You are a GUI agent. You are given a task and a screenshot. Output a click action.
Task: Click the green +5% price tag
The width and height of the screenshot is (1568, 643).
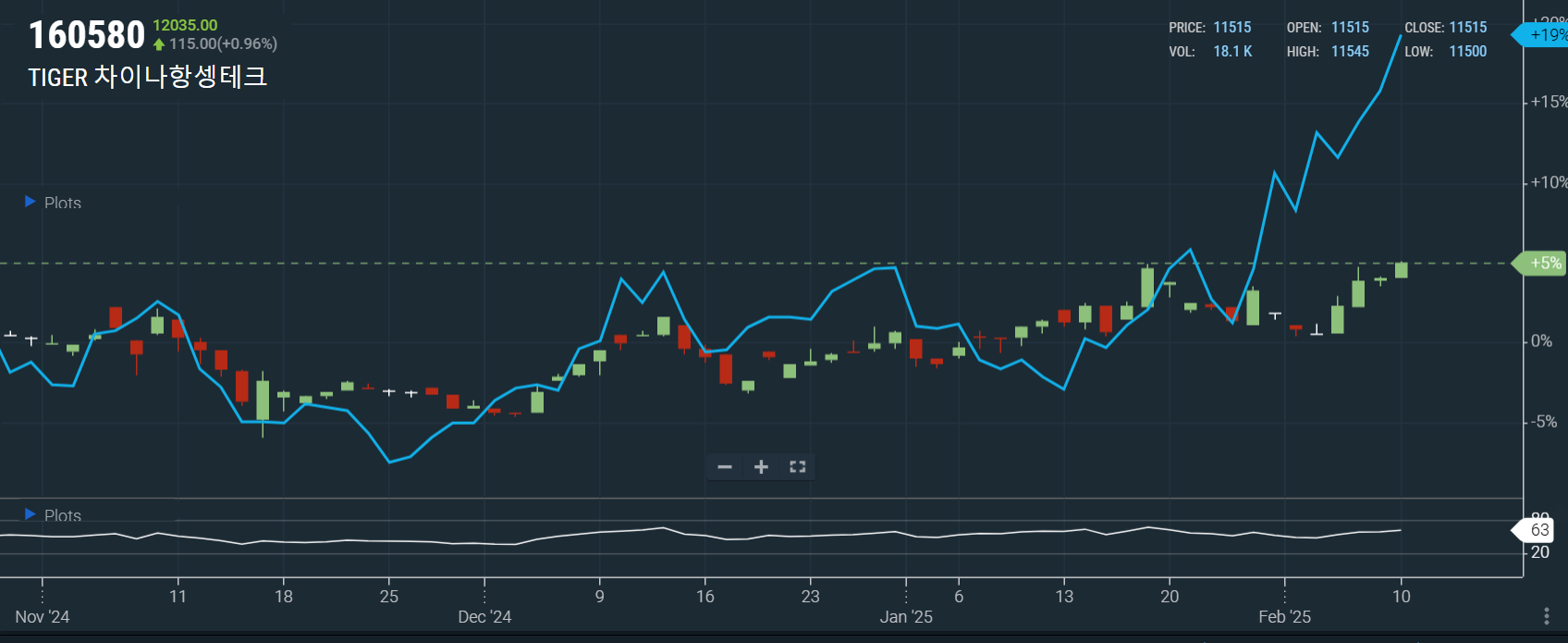(1542, 264)
